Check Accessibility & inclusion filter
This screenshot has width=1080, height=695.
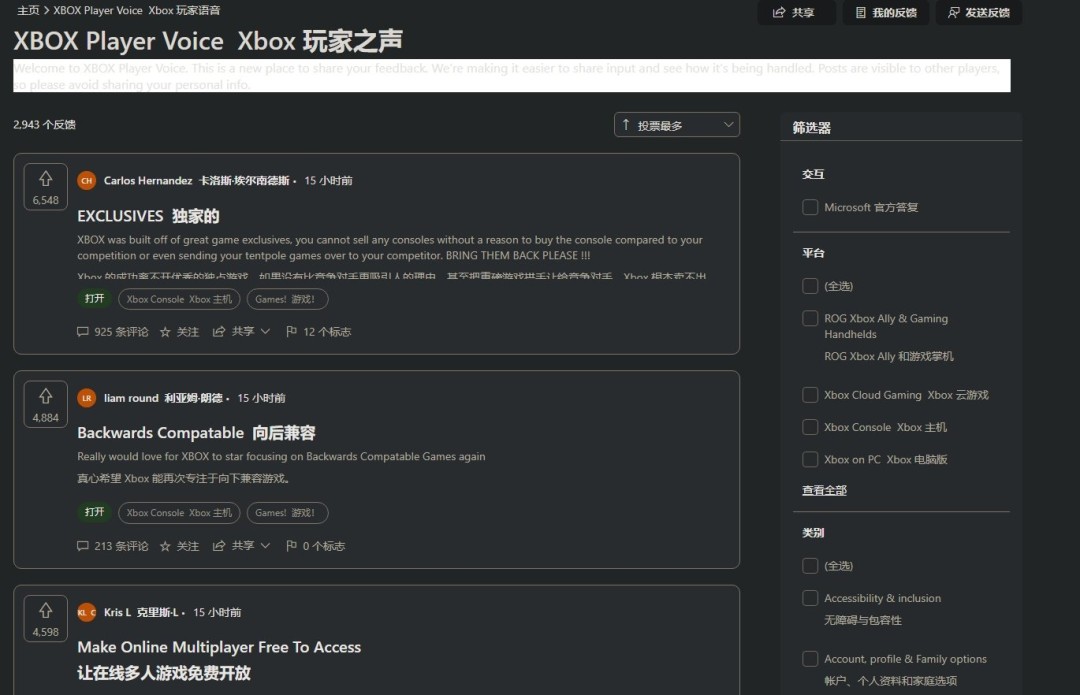click(x=810, y=598)
